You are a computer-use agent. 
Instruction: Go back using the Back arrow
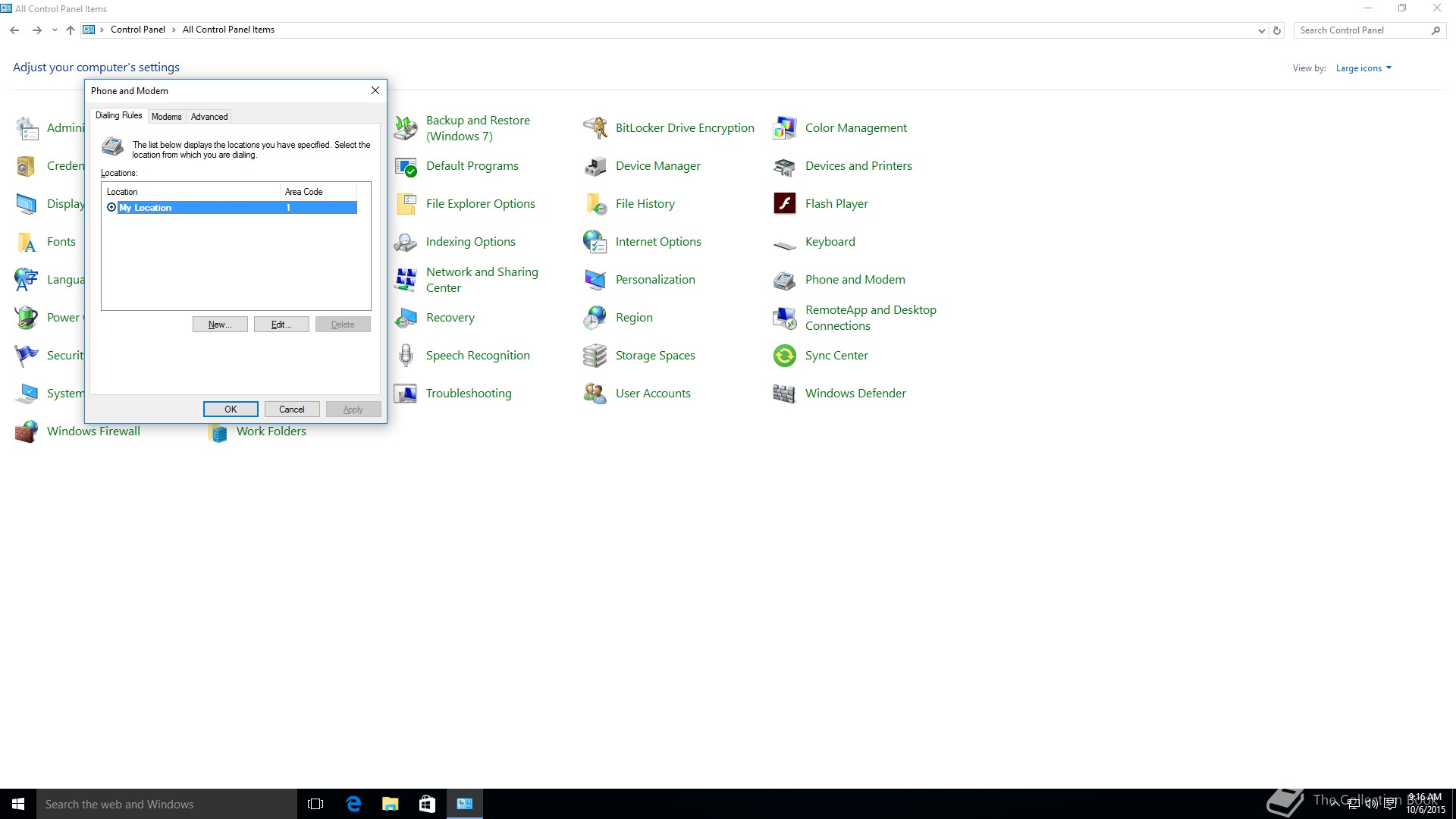point(14,30)
